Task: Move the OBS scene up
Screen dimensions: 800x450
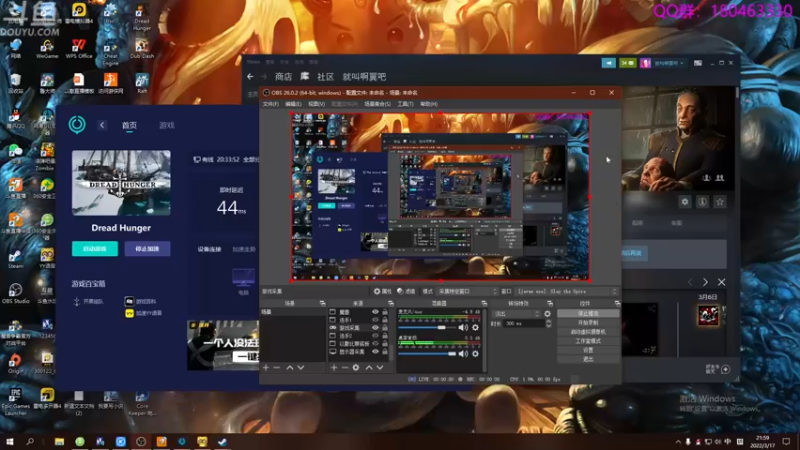Action: coord(290,367)
